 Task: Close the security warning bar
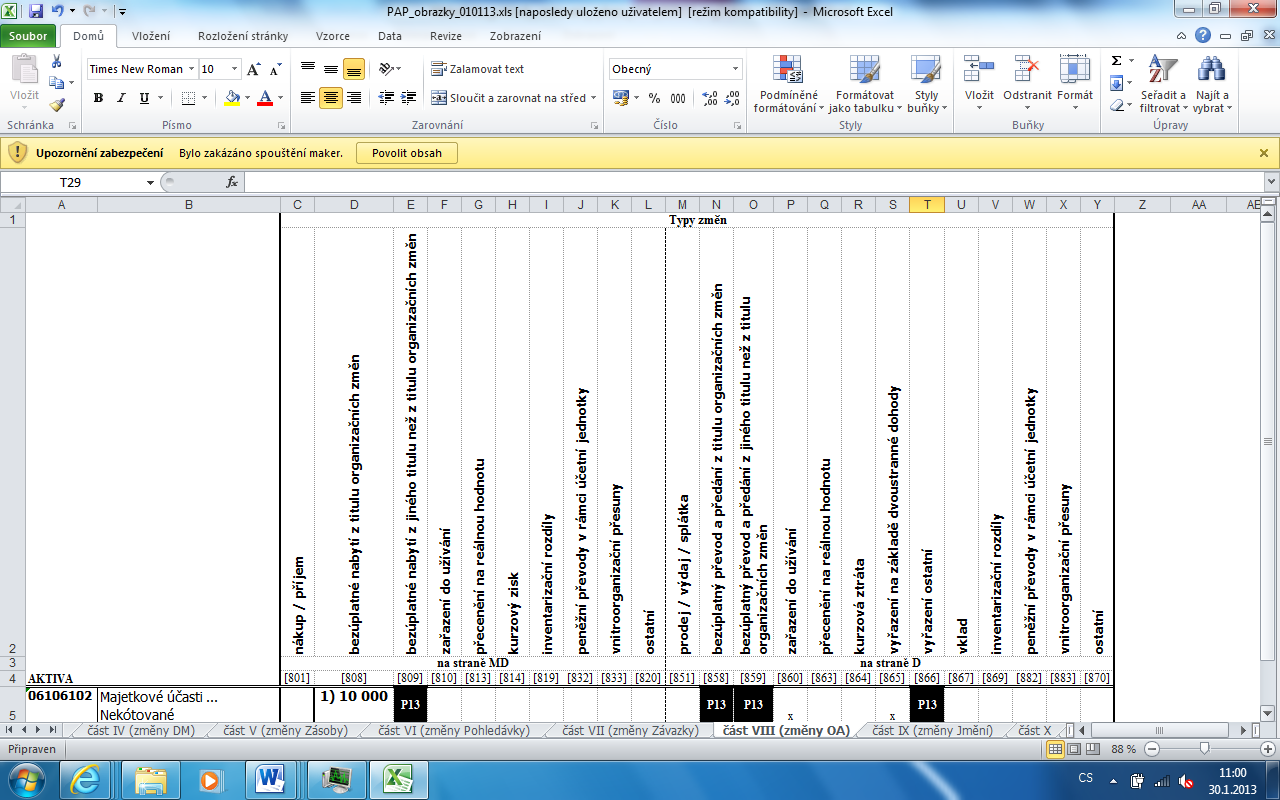(x=1264, y=153)
